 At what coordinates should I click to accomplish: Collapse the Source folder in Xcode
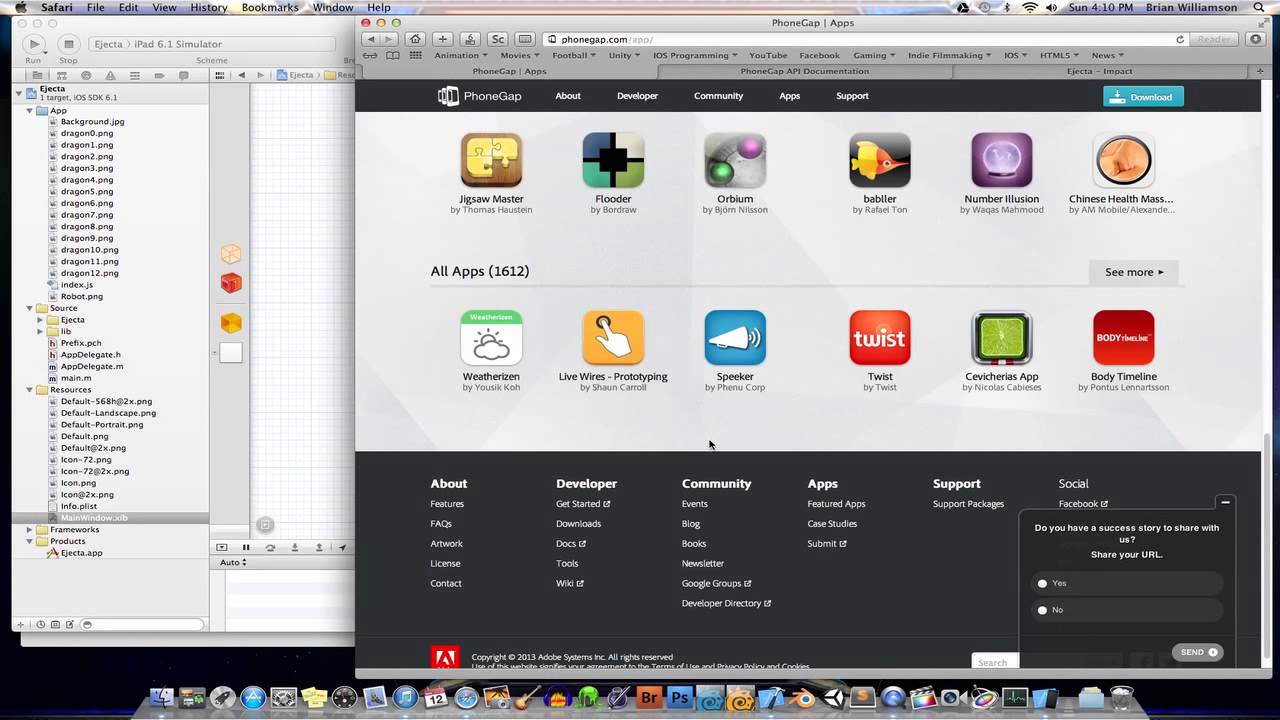30,308
